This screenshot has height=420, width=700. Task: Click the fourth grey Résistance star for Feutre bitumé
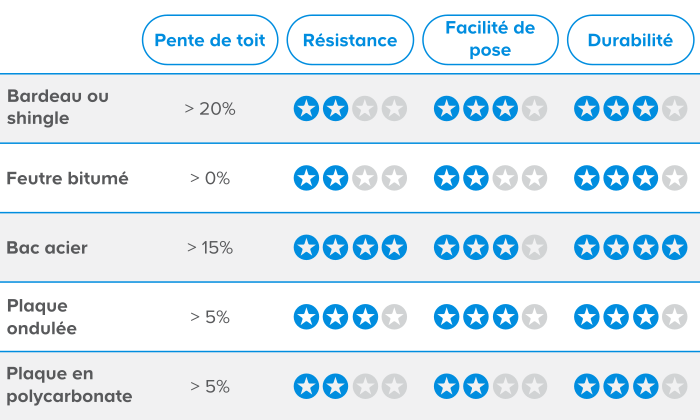[x=394, y=178]
